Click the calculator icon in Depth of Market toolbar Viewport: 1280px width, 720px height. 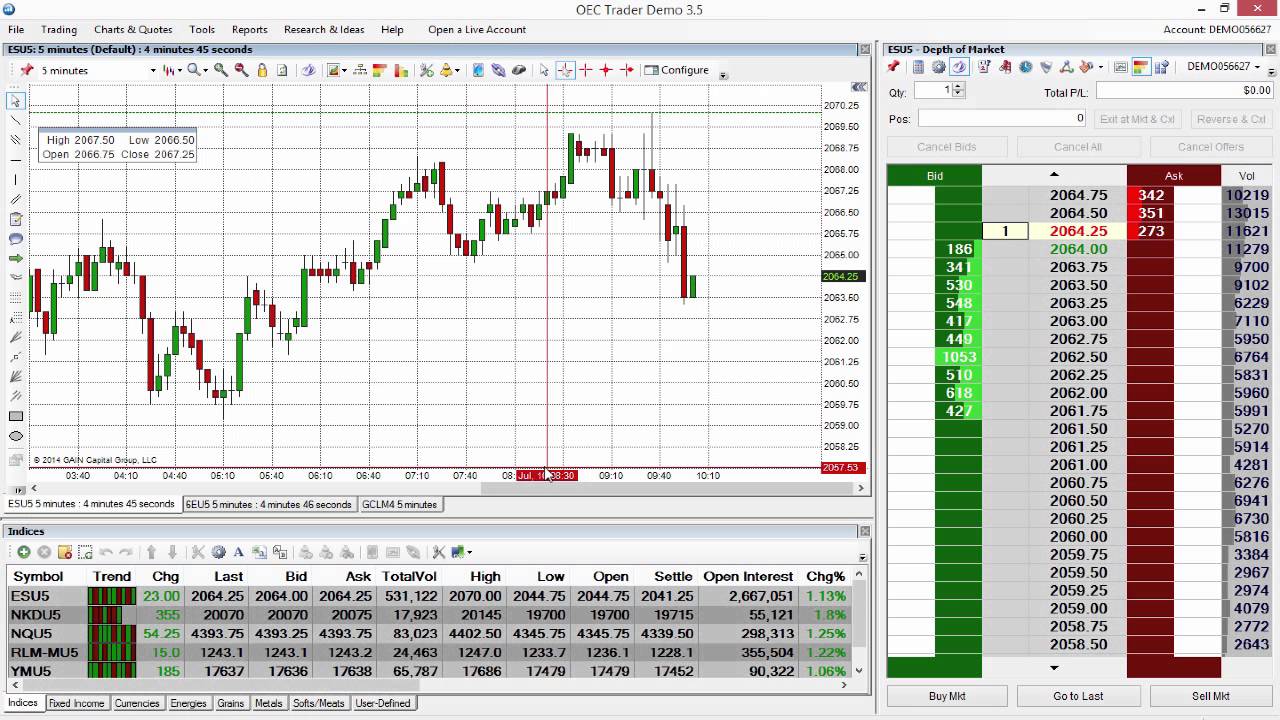(918, 67)
